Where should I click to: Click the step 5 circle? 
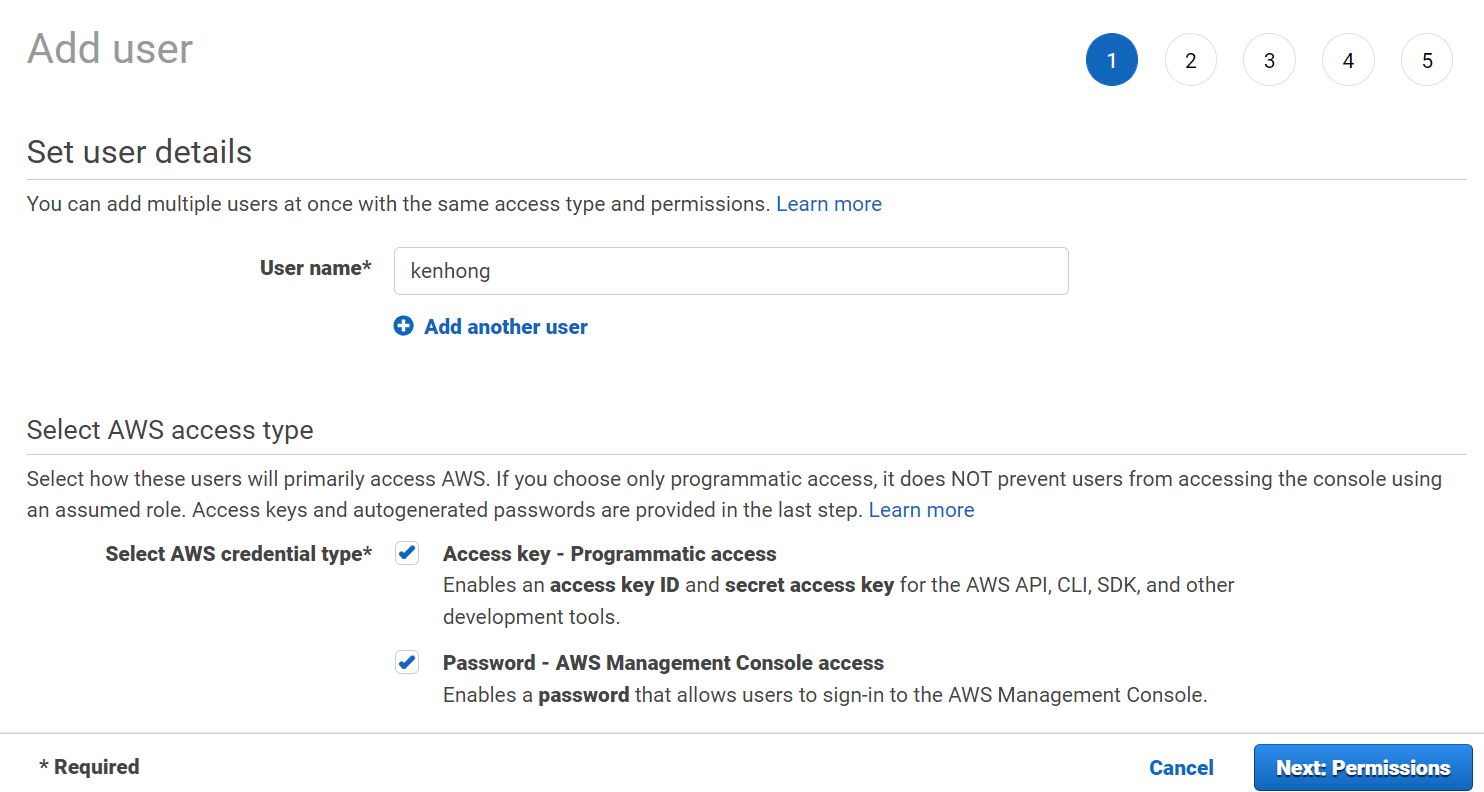(x=1427, y=60)
